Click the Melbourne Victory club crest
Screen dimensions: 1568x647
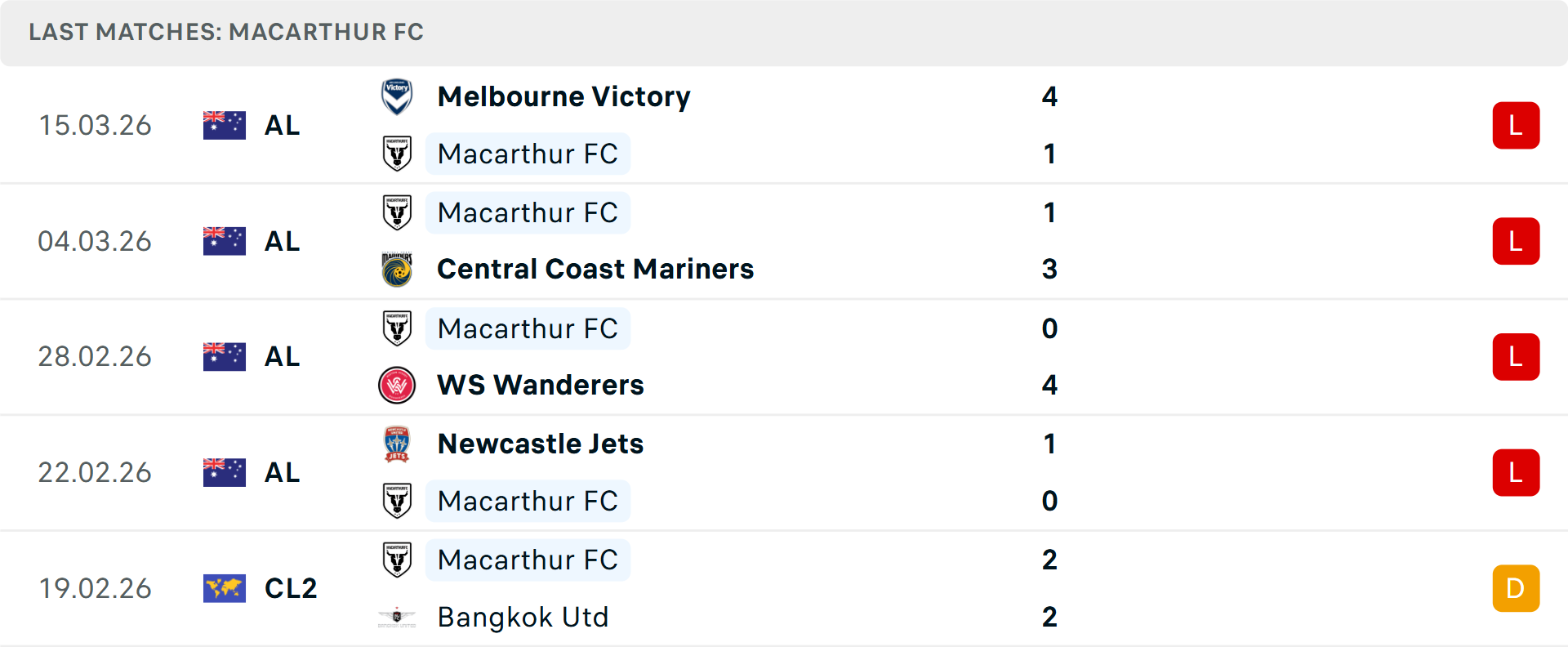pos(397,96)
